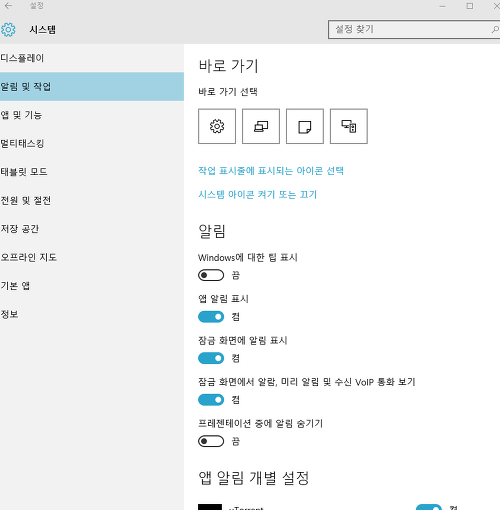This screenshot has height=510, width=500.
Task: Click '시스템 아이콘 켜기 또는 끄기' link
Action: tap(258, 194)
